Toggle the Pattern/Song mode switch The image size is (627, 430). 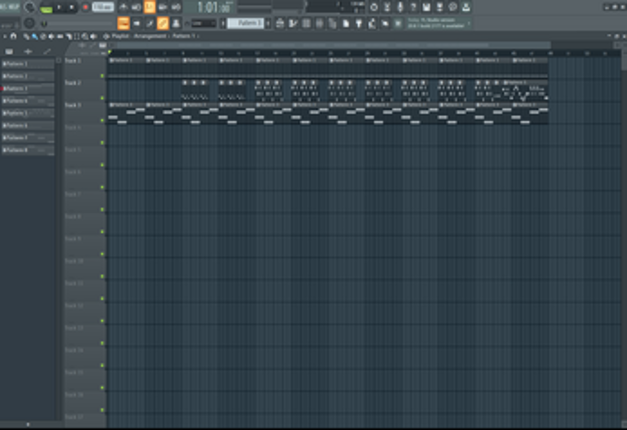46,8
